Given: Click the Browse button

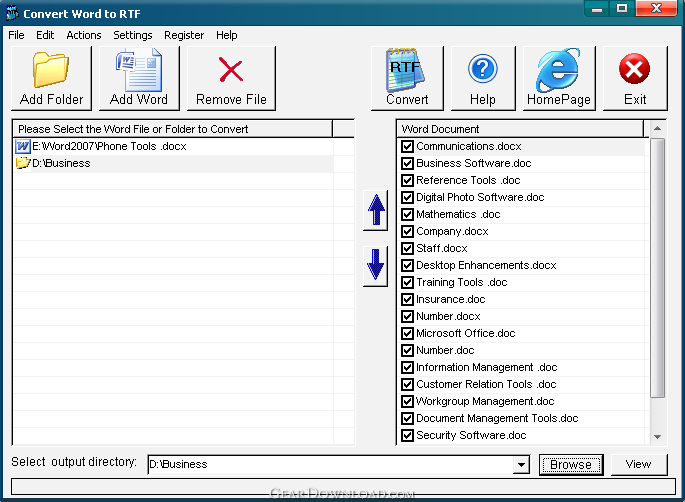Looking at the screenshot, I should coord(571,464).
